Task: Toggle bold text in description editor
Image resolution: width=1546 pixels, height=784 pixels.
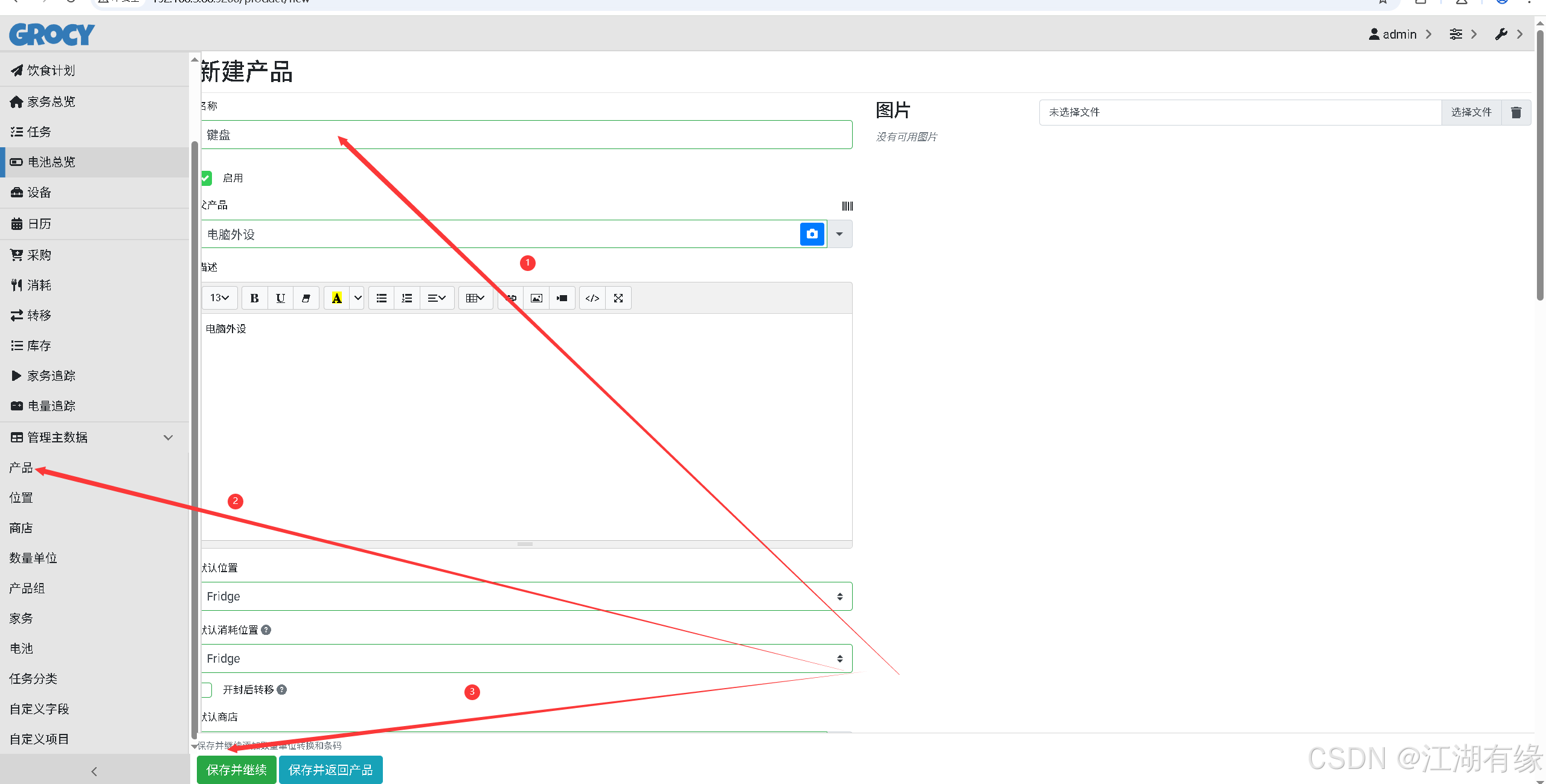Action: (254, 298)
